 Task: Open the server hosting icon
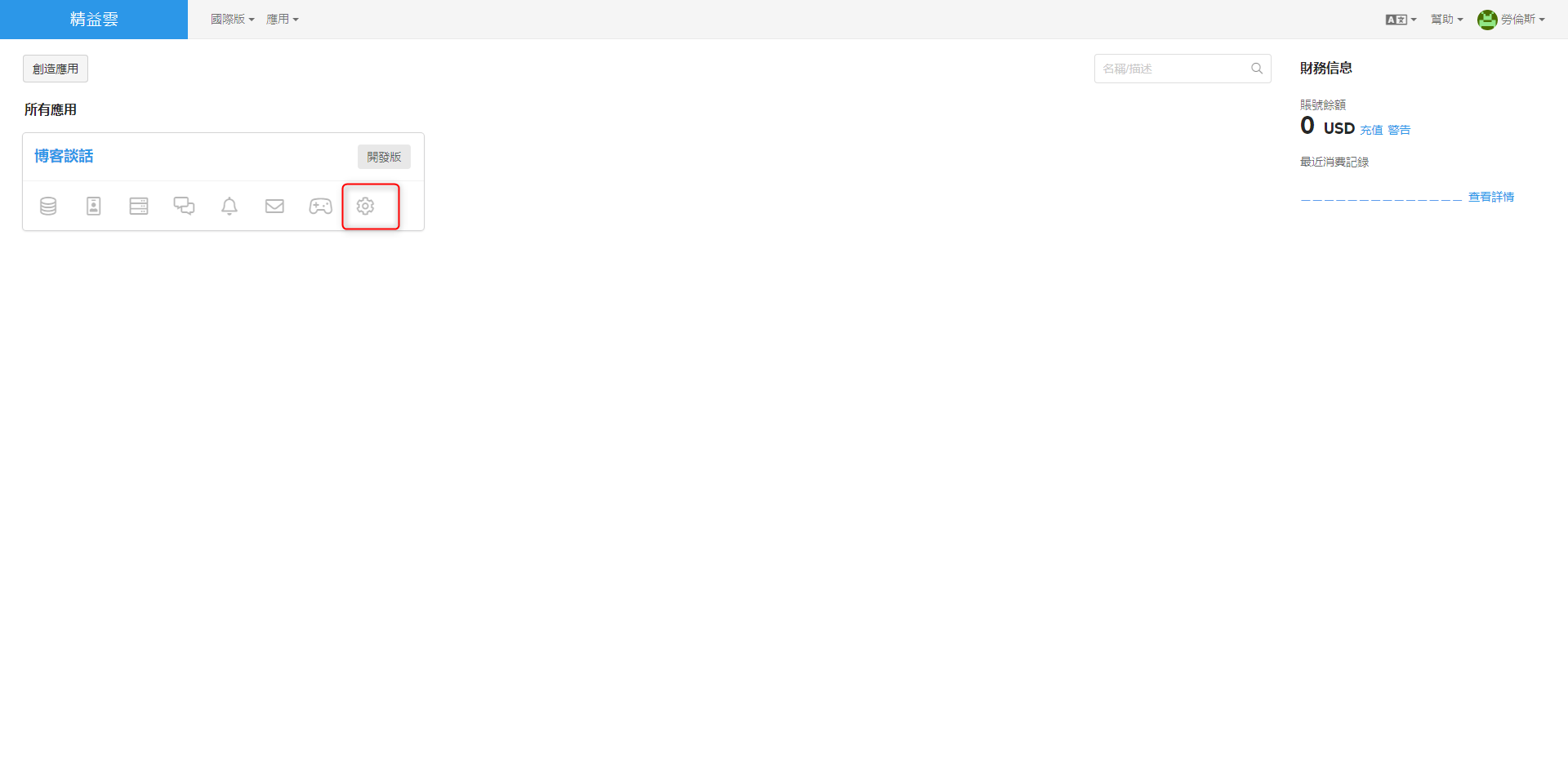(139, 206)
